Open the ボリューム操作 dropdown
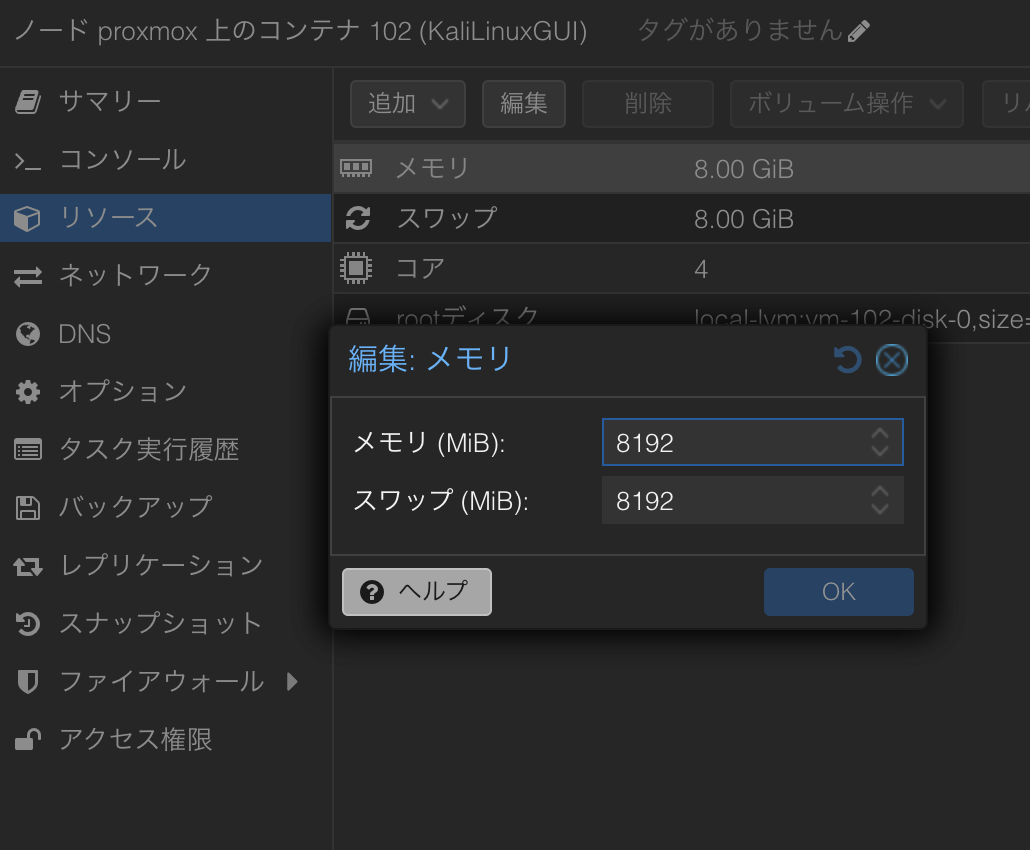The width and height of the screenshot is (1030, 850). click(846, 103)
